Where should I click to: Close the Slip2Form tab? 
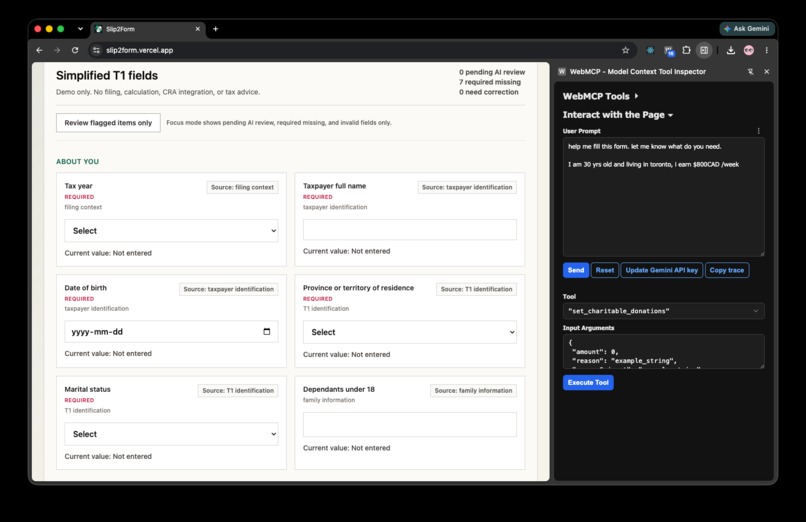197,29
